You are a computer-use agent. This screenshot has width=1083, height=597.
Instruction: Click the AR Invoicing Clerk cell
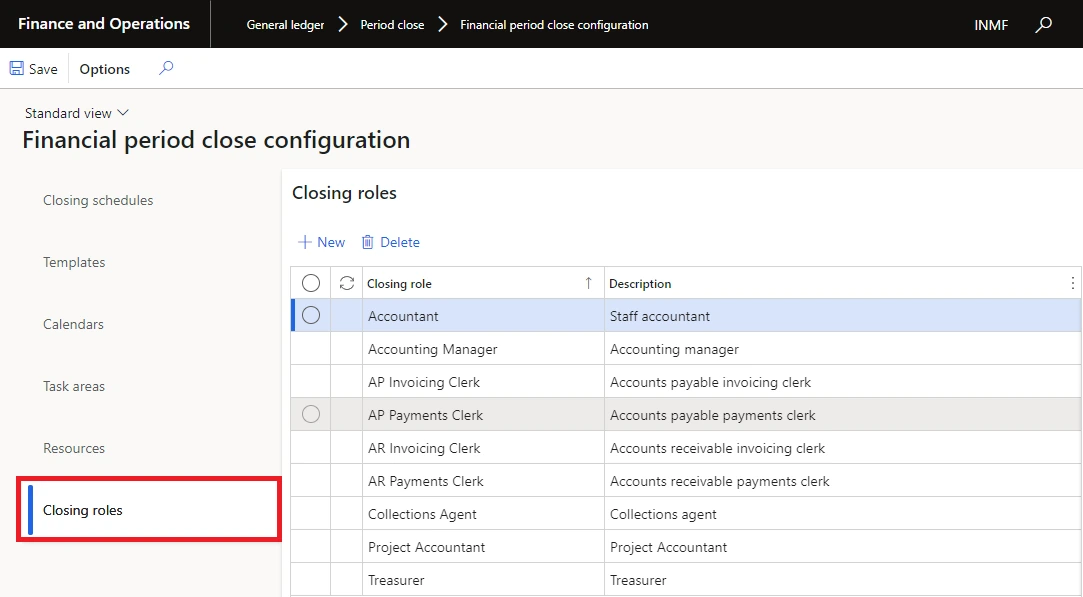click(483, 448)
